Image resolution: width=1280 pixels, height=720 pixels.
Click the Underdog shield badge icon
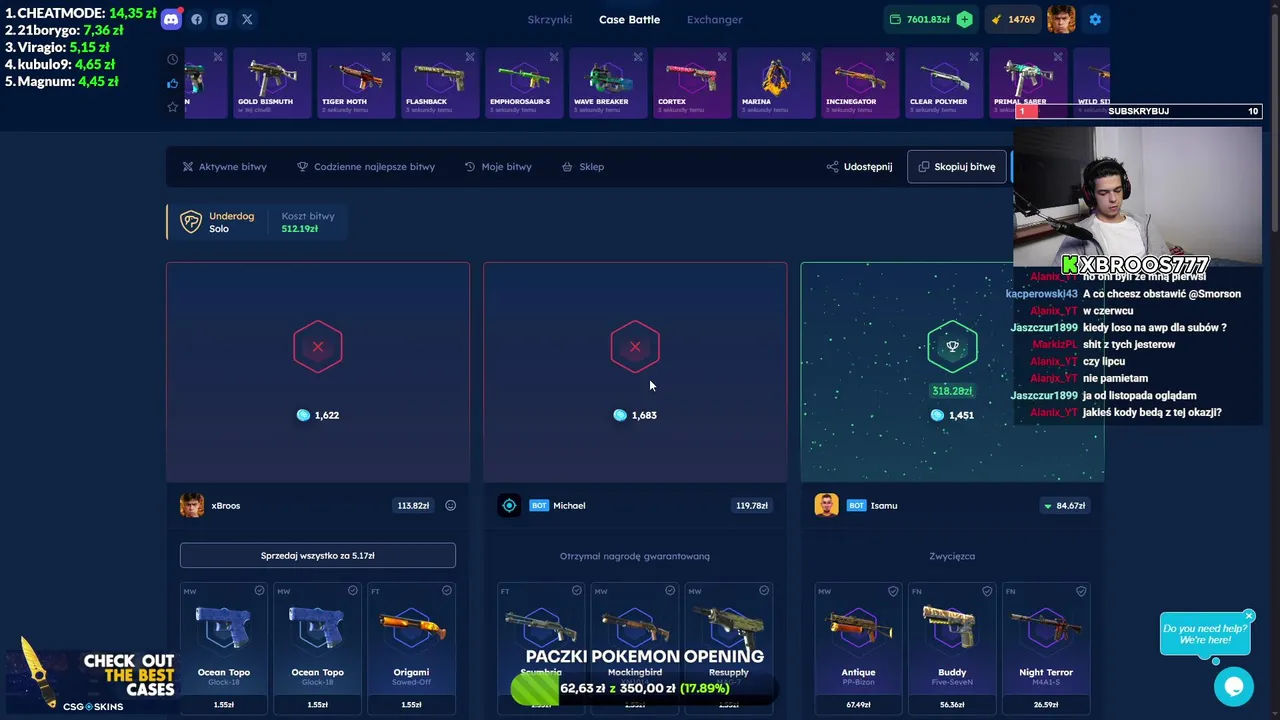pyautogui.click(x=191, y=222)
